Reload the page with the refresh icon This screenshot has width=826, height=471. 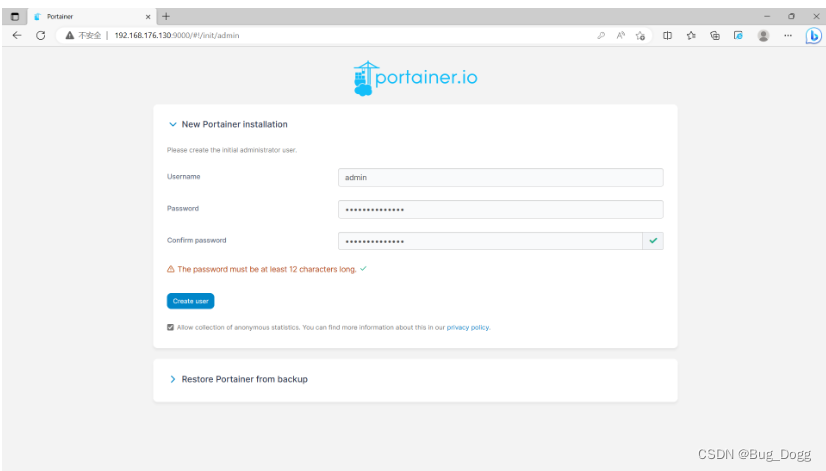click(41, 35)
